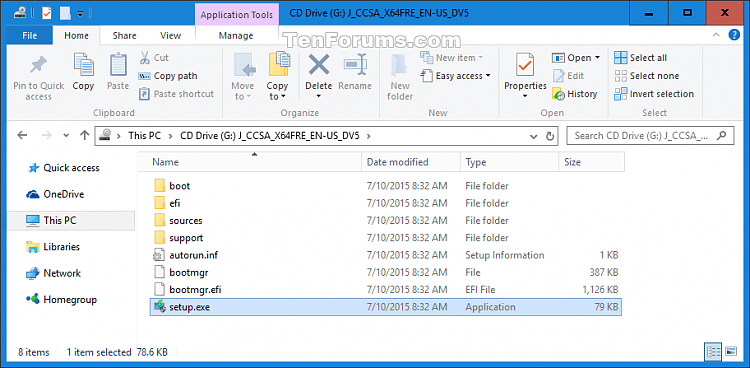
Task: Click the Rename ribbon icon
Action: (355, 65)
